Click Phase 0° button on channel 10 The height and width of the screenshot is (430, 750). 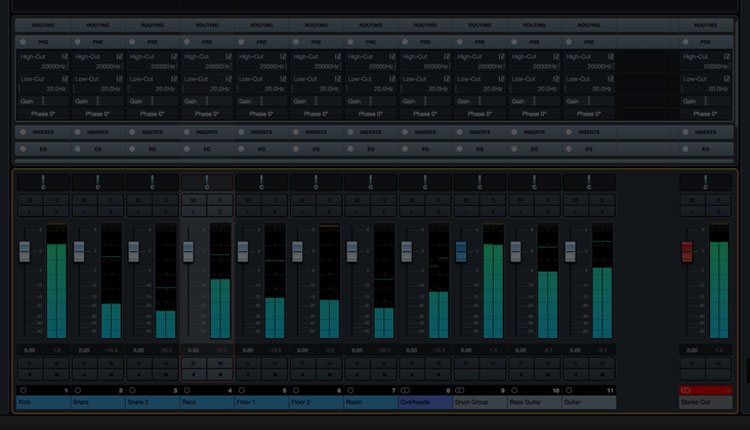coord(534,114)
